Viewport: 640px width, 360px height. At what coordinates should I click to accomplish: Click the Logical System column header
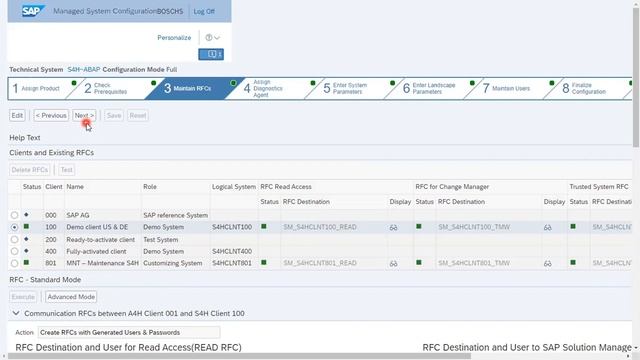pos(233,187)
